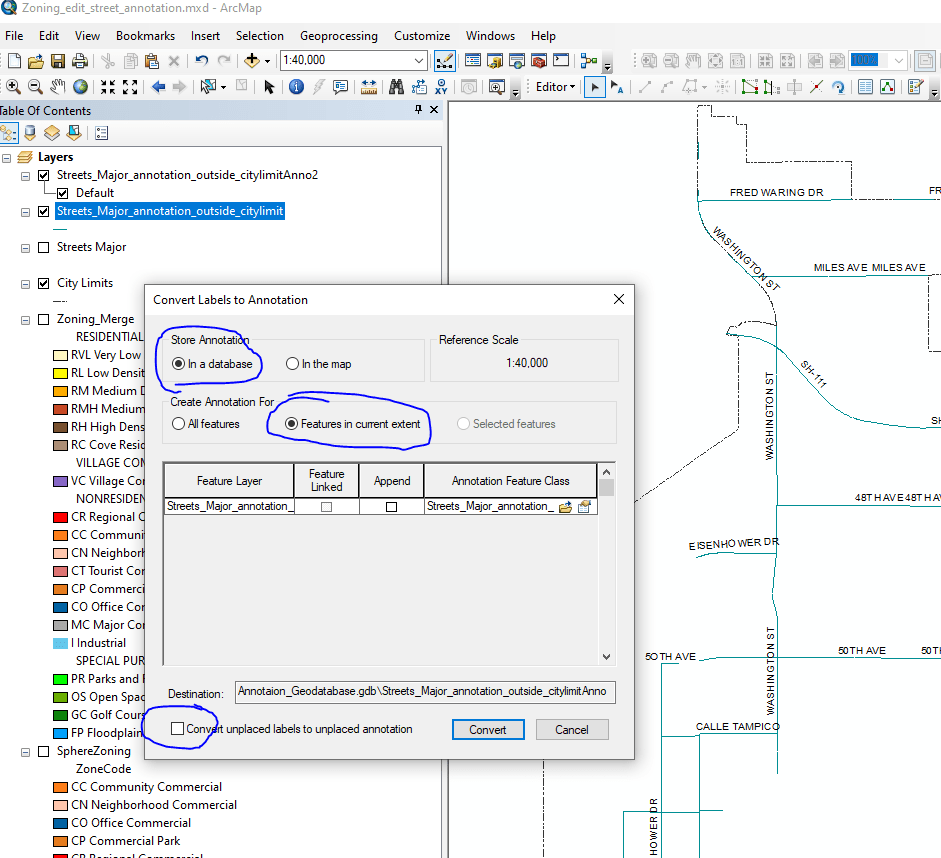Screen dimensions: 941x858
Task: Open the Bookmarks menu
Action: [145, 35]
